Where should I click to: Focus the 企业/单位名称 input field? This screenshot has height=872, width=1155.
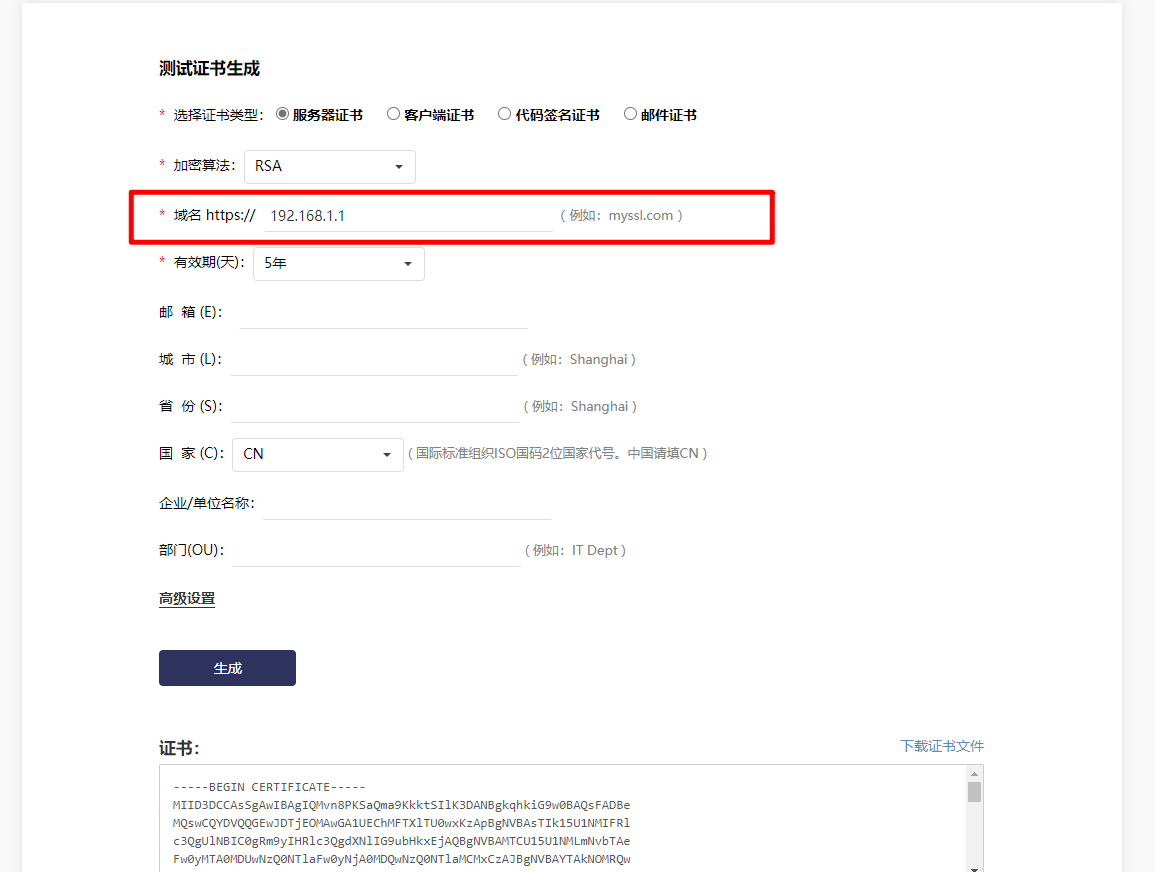(x=407, y=504)
